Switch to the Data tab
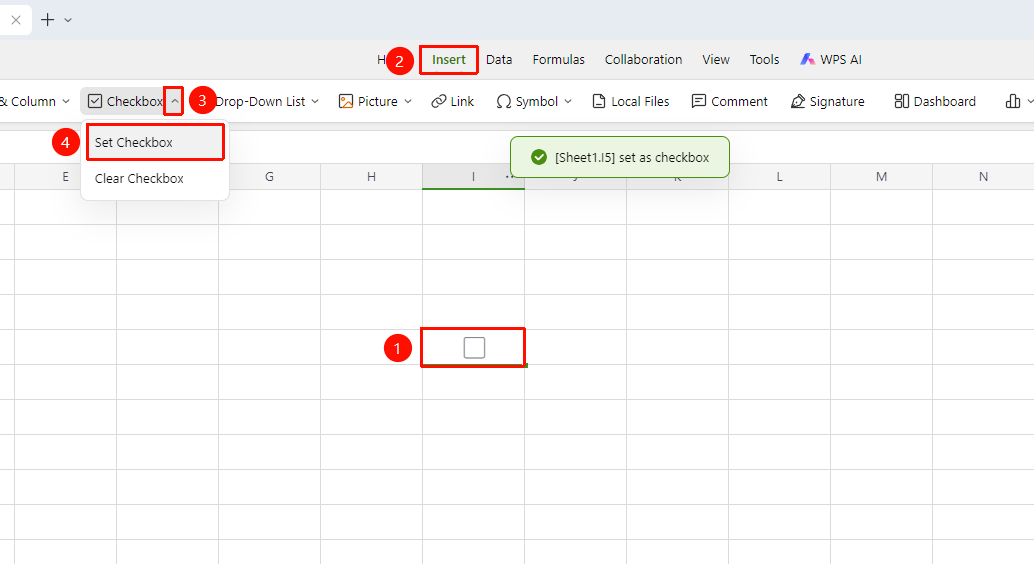This screenshot has width=1034, height=564. (499, 60)
